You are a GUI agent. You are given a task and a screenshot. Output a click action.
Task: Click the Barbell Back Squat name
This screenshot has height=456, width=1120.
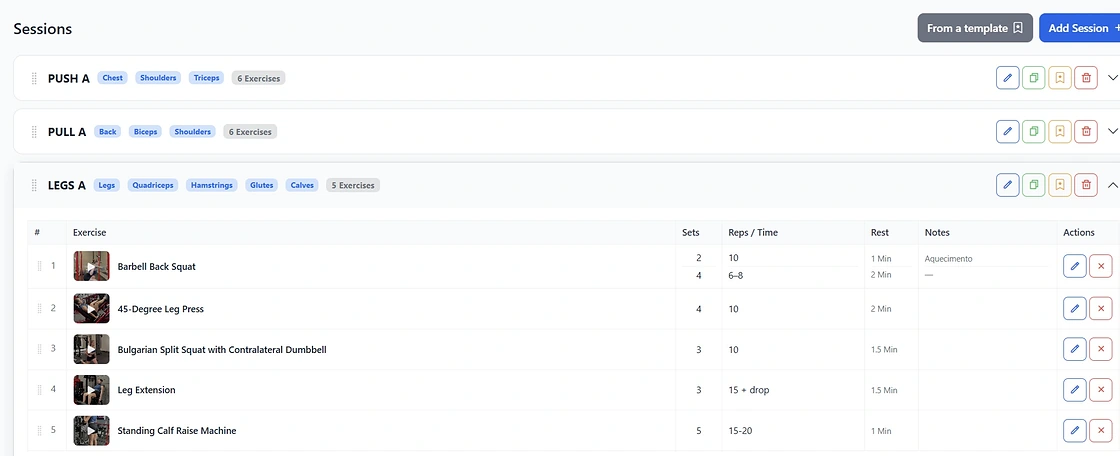point(156,267)
